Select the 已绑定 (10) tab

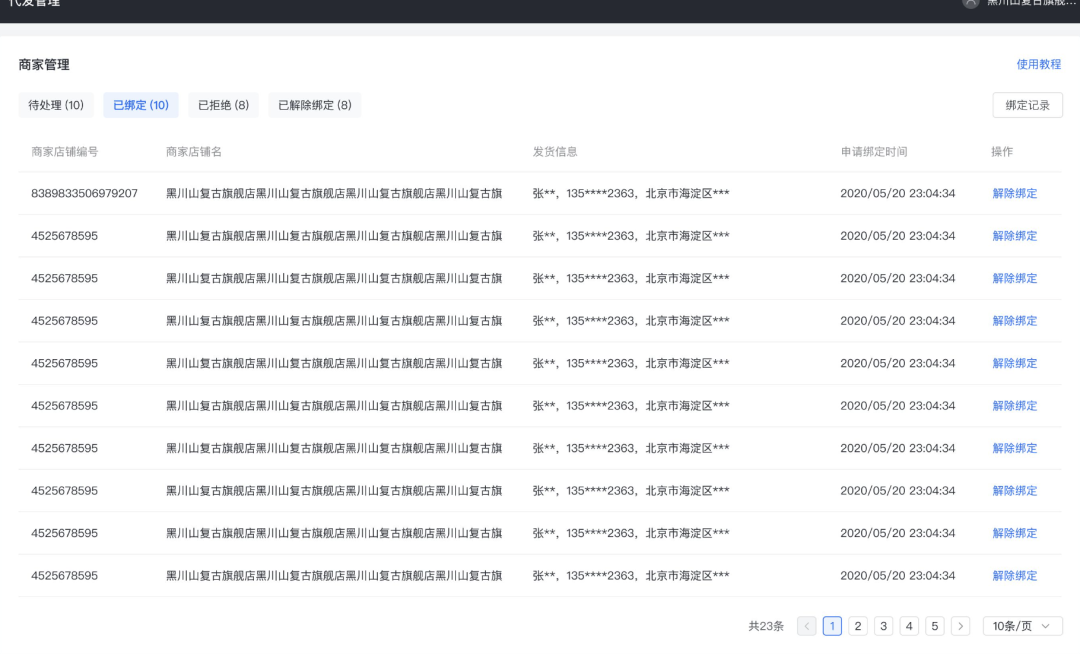(140, 104)
